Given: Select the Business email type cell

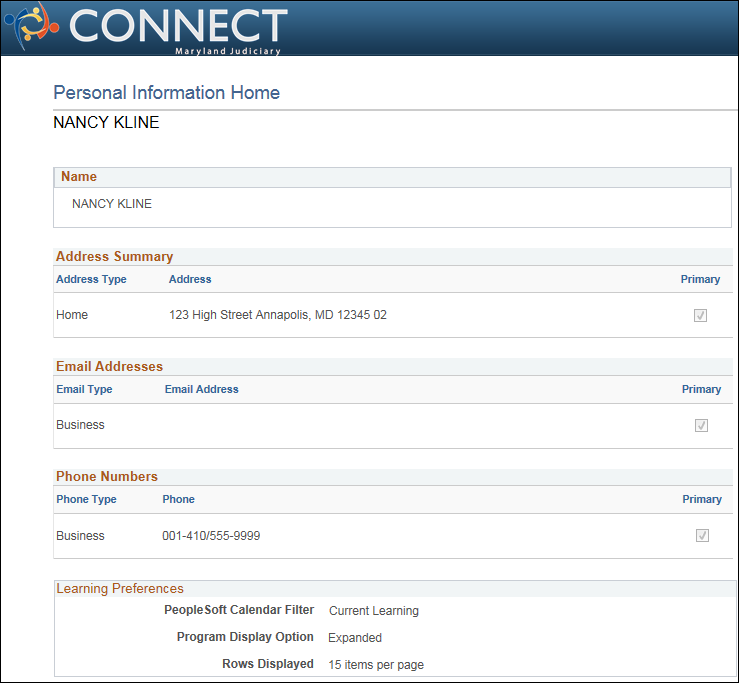Looking at the screenshot, I should coord(80,425).
